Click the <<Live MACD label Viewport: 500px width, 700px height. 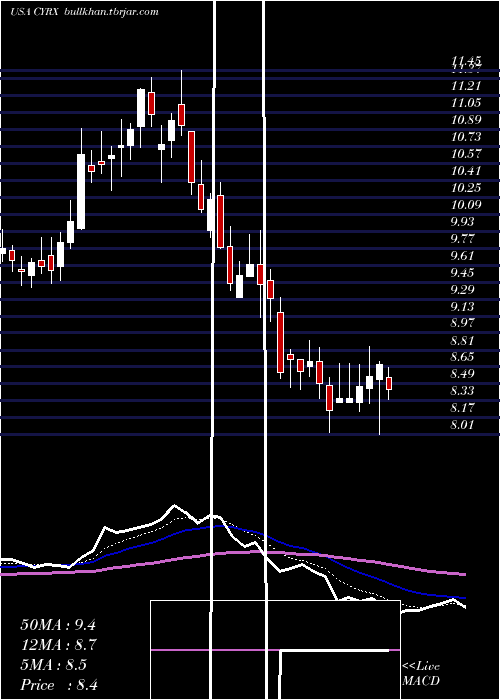421,674
